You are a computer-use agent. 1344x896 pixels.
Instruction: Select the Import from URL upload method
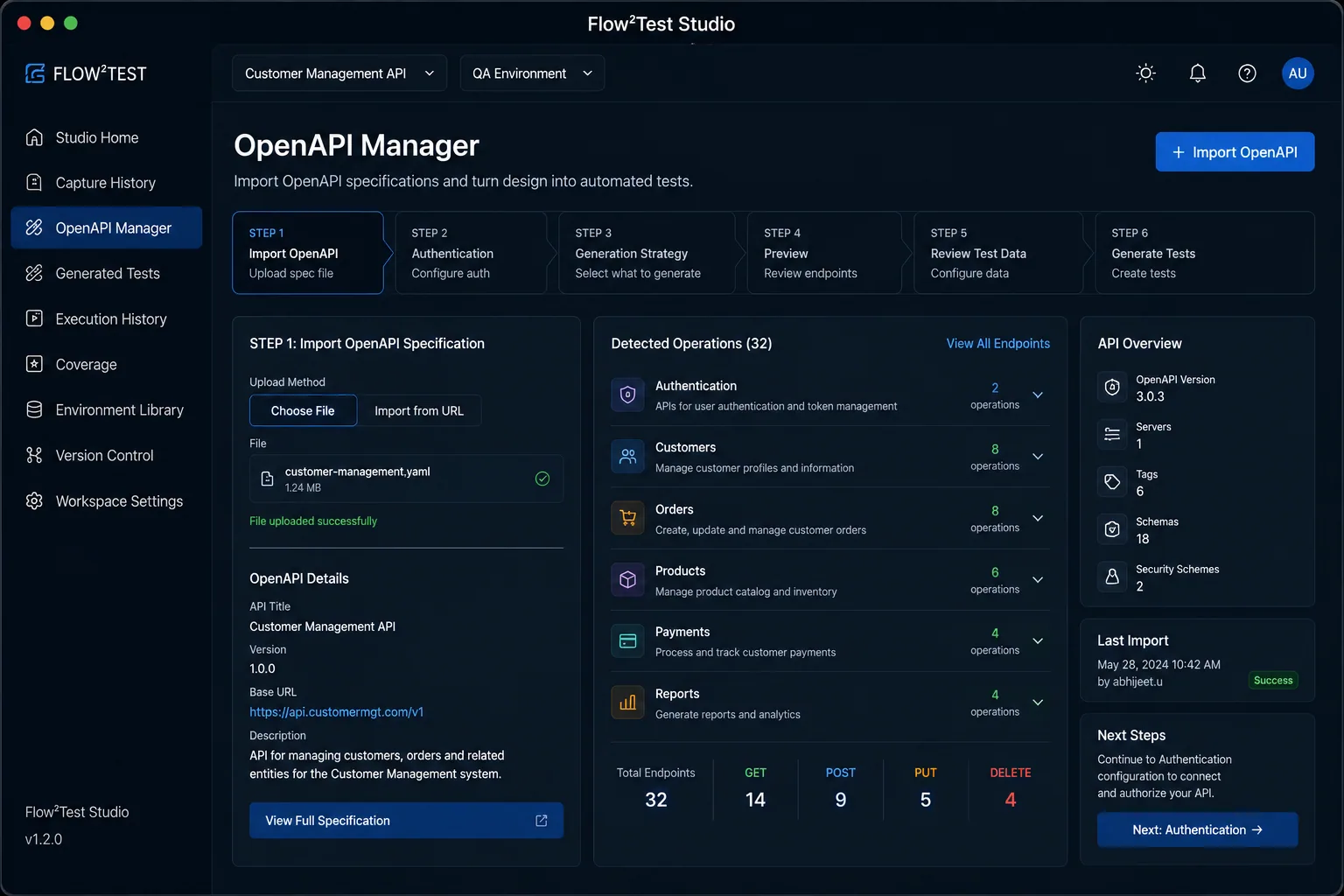point(419,410)
